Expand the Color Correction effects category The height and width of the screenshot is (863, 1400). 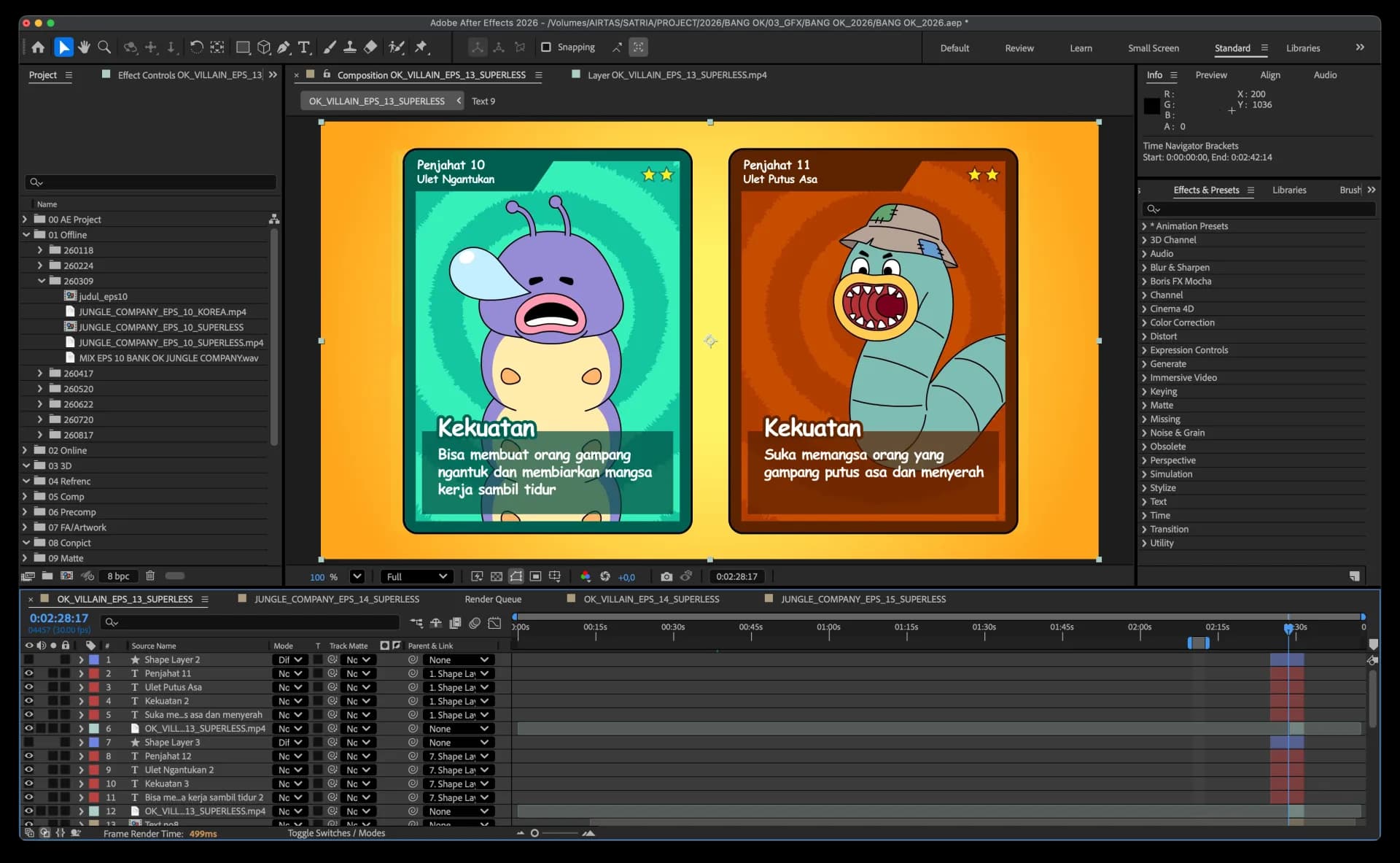[x=1144, y=322]
